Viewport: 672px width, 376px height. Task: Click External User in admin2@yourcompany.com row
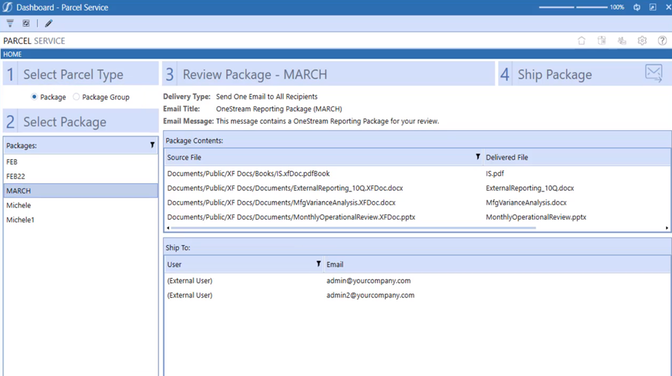click(189, 295)
